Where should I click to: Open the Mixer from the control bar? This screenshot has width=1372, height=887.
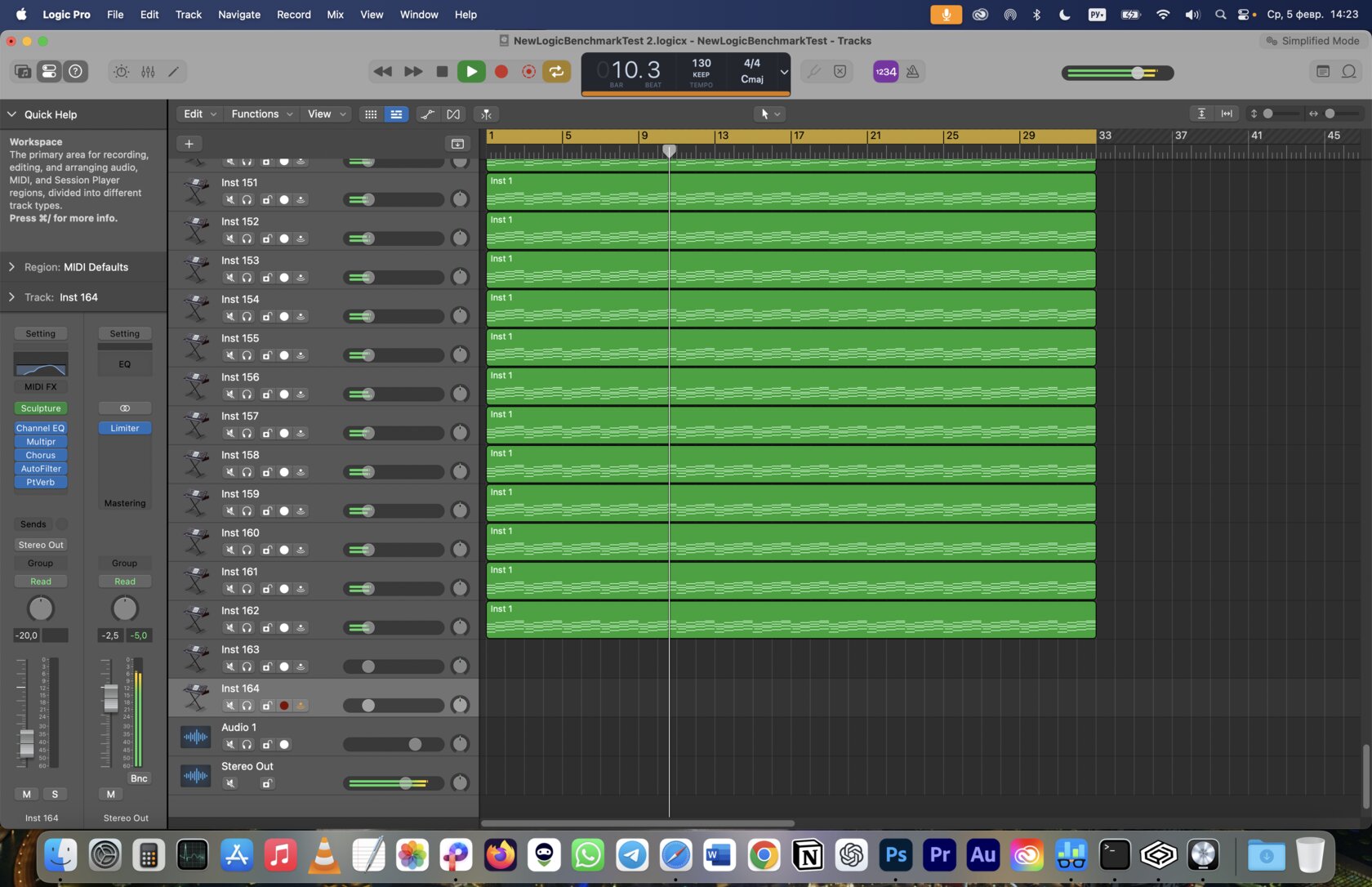(x=148, y=72)
